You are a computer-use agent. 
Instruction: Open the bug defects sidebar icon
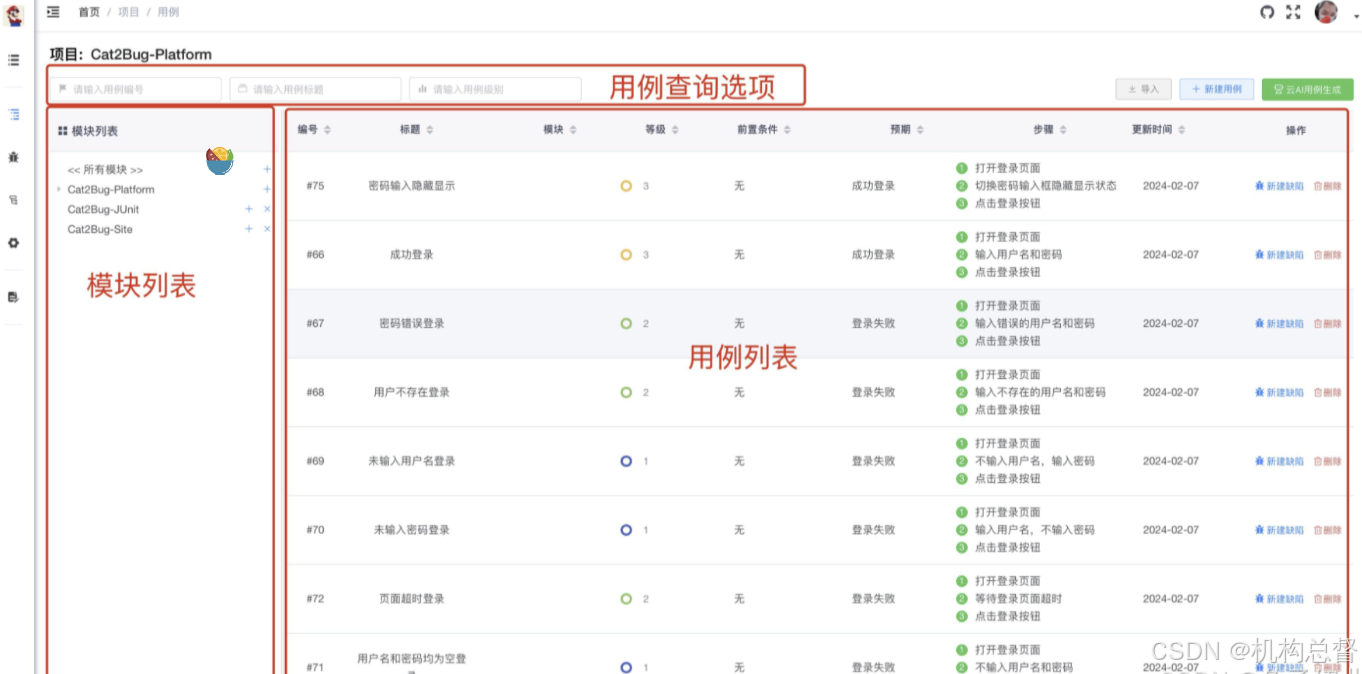14,157
